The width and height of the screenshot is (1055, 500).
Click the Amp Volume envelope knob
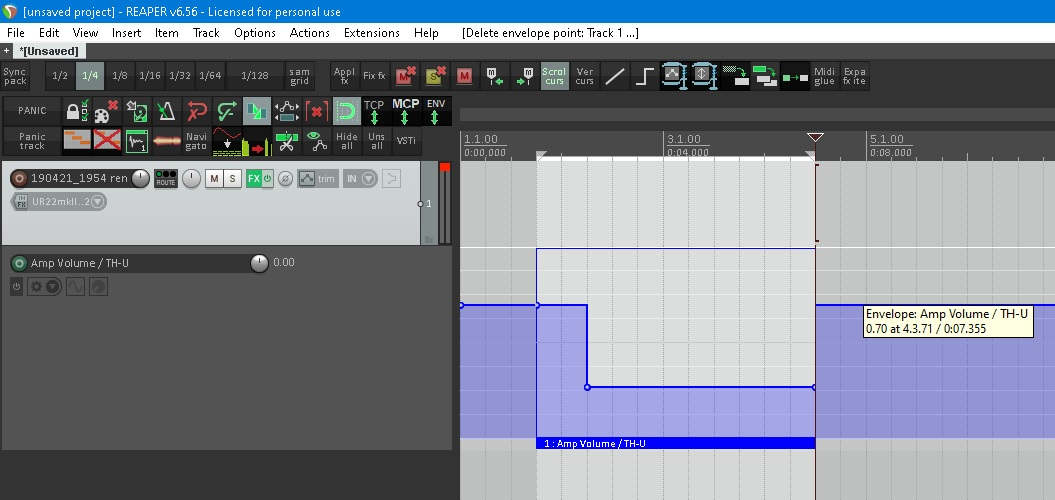click(259, 263)
